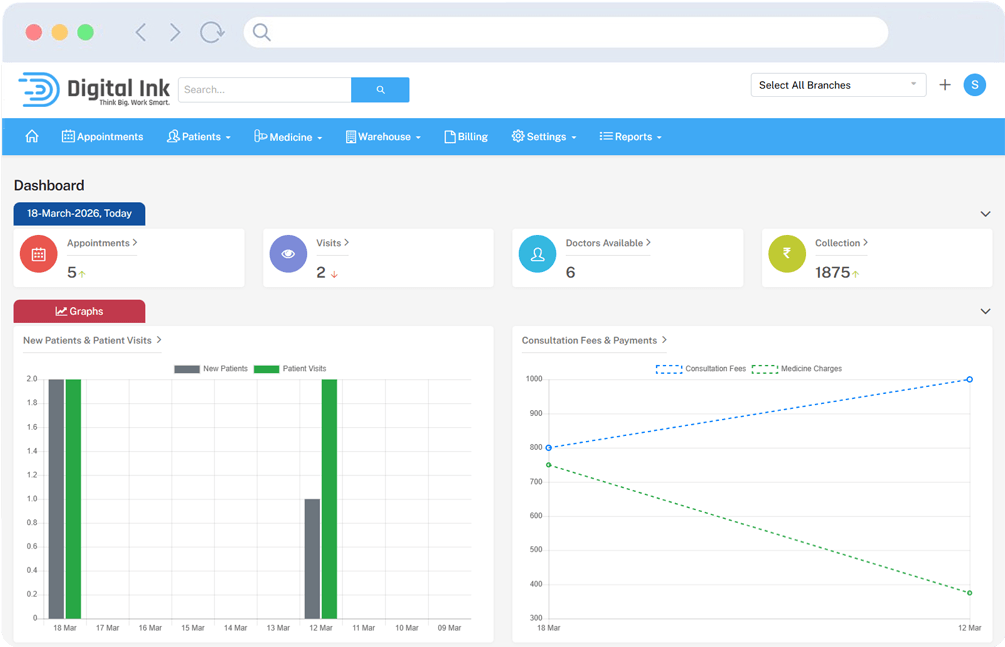Open the Billing menu item
Viewport: 1005px width, 647px height.
(466, 137)
